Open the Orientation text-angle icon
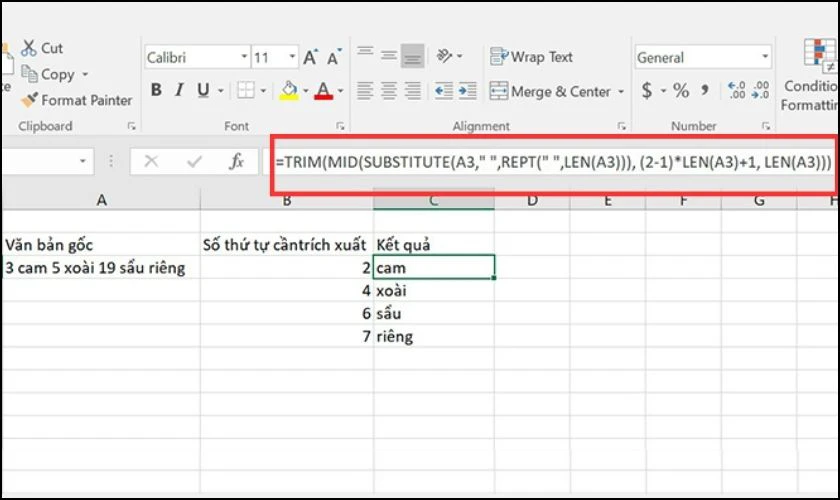The height and width of the screenshot is (500, 840). pyautogui.click(x=445, y=56)
